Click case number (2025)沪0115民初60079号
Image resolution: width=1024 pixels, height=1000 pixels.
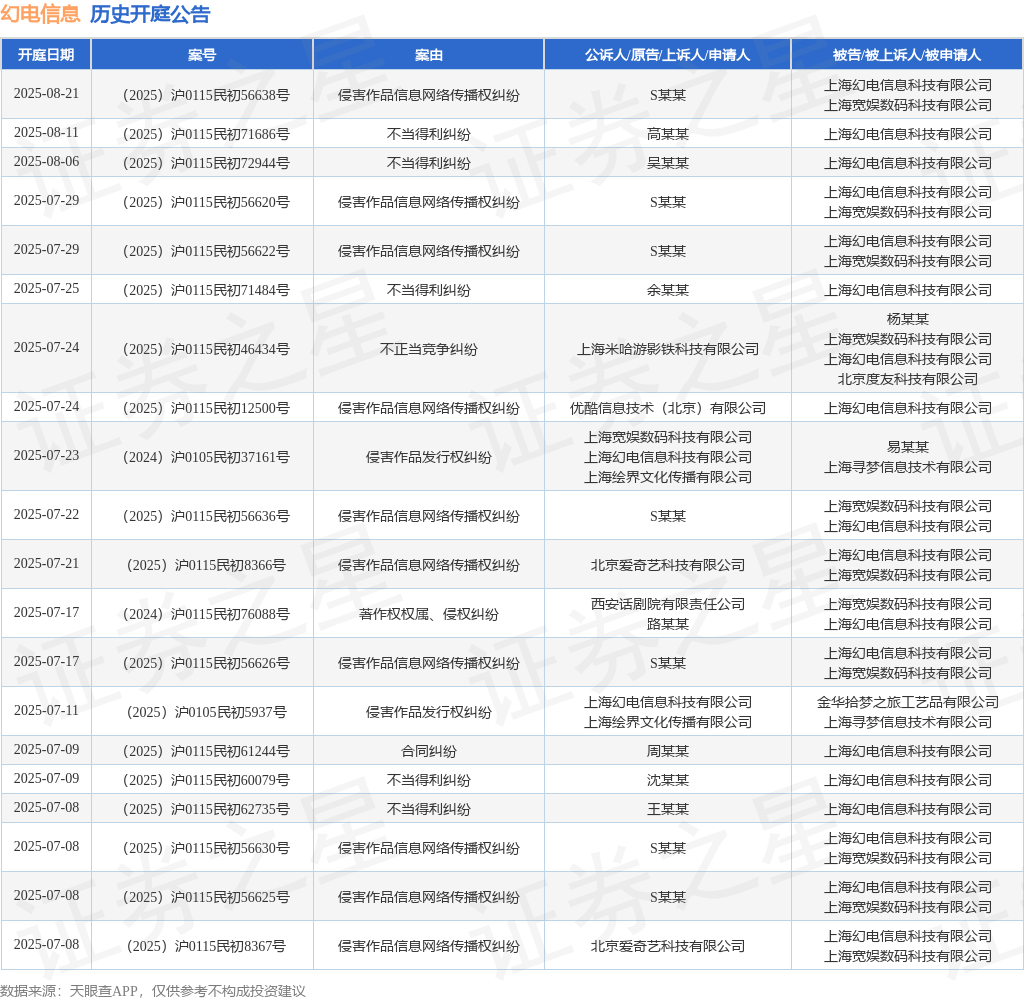(206, 781)
